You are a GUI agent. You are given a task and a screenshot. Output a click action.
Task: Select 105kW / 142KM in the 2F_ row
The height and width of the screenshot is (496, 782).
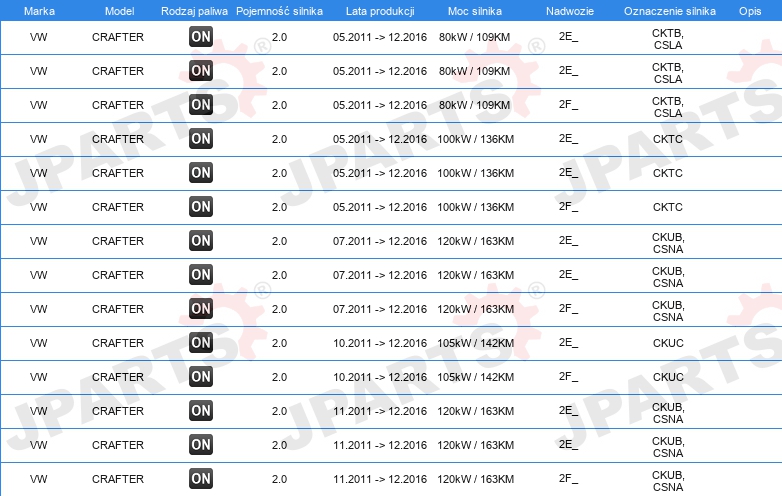[x=475, y=377]
